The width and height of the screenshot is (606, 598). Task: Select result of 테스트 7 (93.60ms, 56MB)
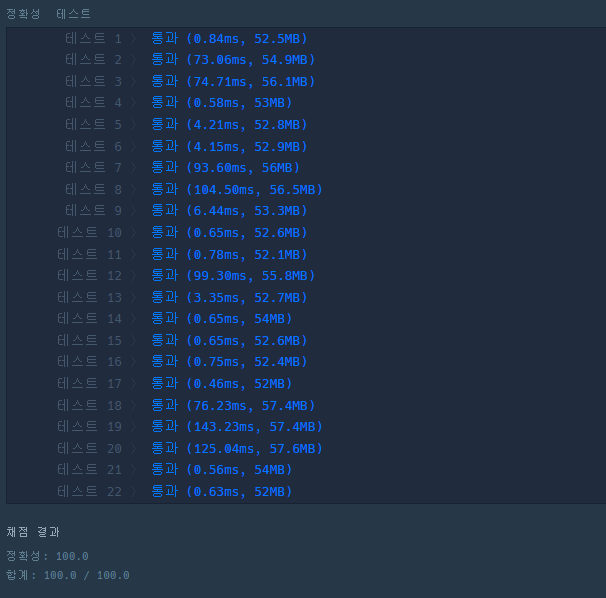tap(225, 167)
